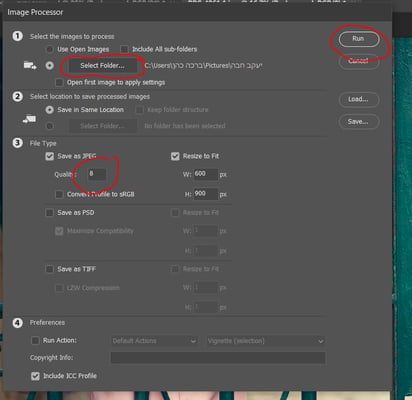412x400 pixels.
Task: Click the JPEG width field showing 600
Action: [x=206, y=174]
